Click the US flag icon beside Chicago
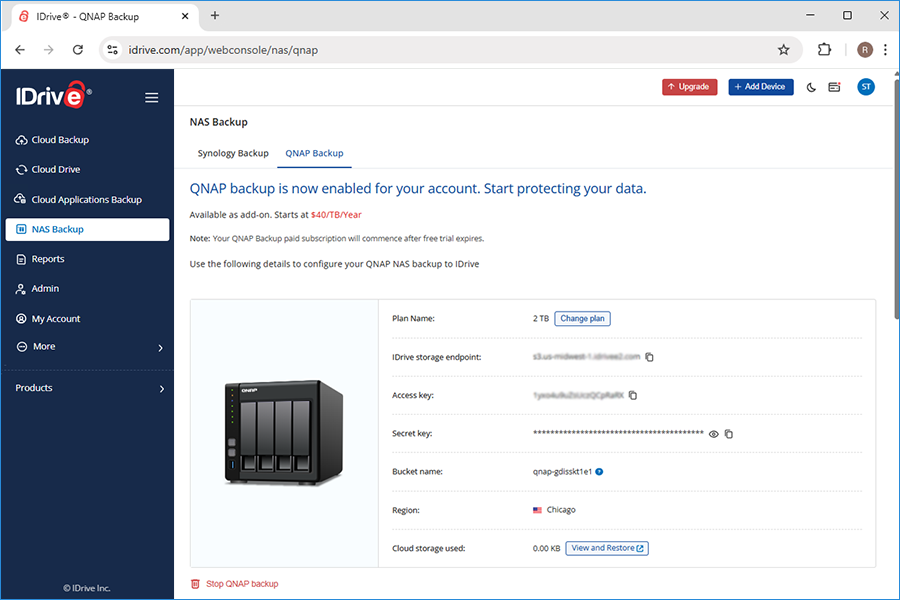The image size is (900, 600). 537,510
